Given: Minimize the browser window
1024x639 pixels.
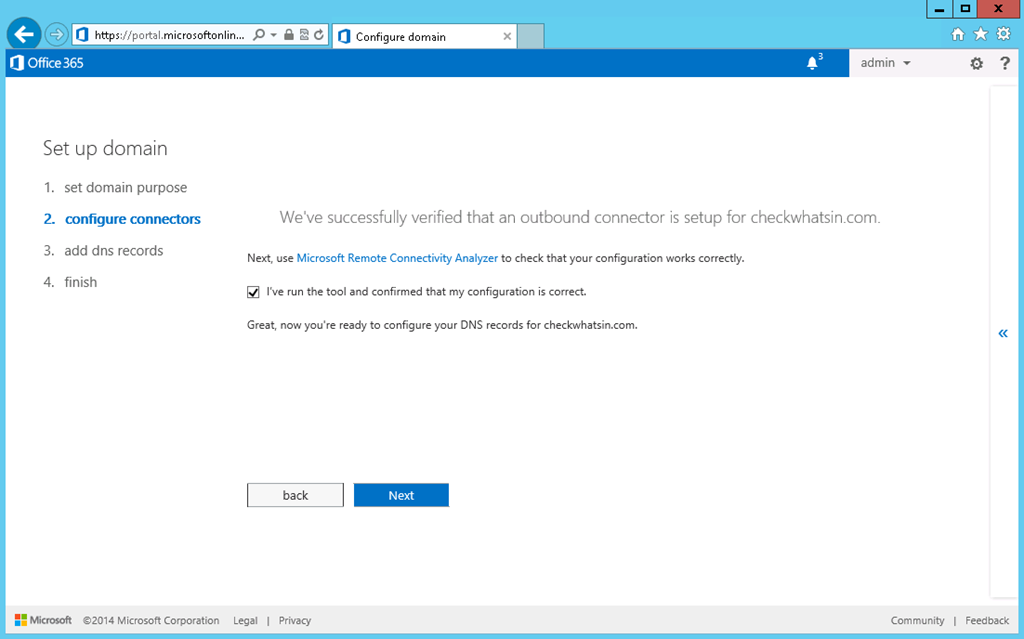Looking at the screenshot, I should [x=939, y=9].
